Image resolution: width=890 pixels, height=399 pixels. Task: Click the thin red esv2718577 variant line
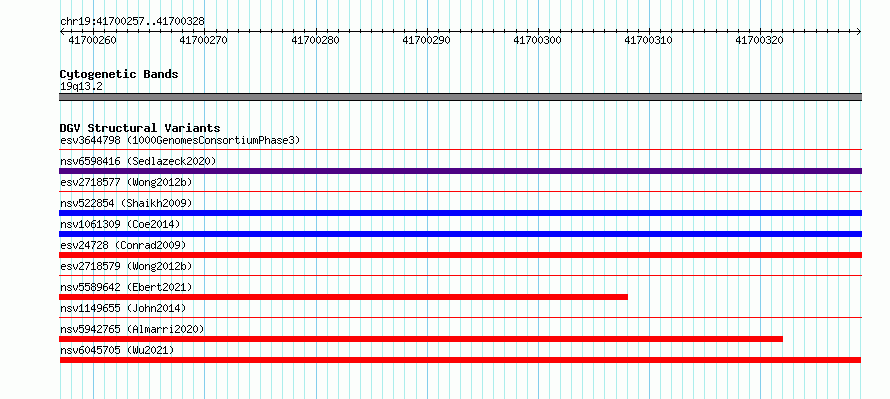point(460,192)
